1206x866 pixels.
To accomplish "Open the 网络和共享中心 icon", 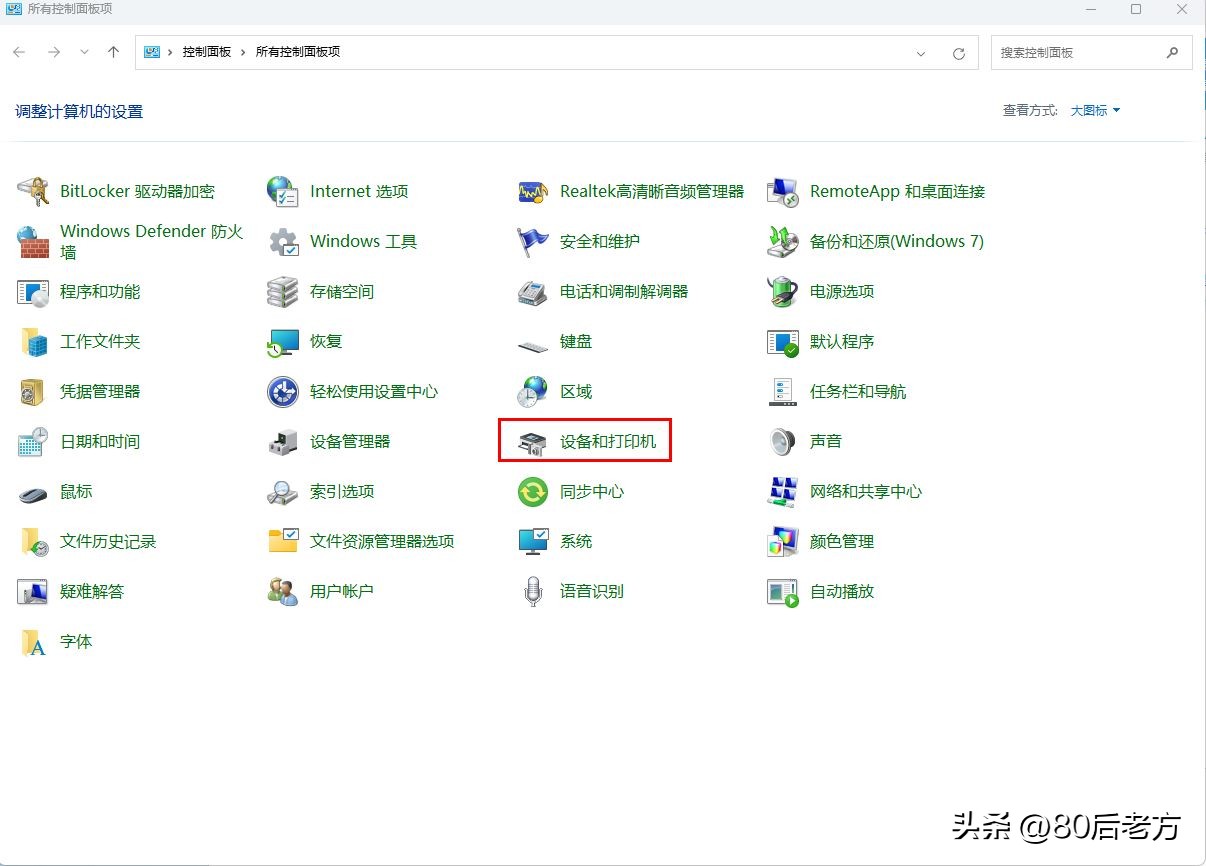I will [x=782, y=491].
